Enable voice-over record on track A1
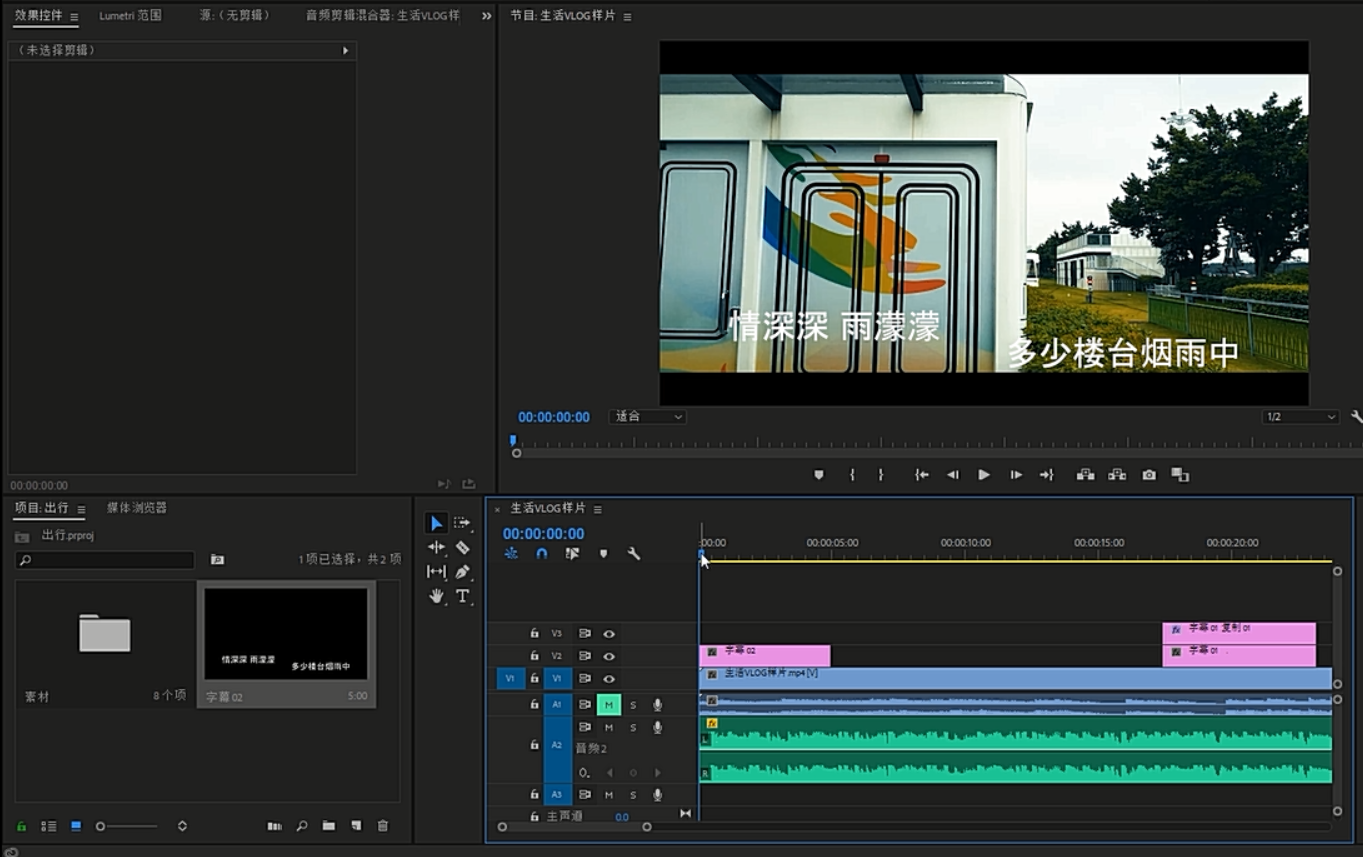The image size is (1363, 857). click(x=657, y=705)
